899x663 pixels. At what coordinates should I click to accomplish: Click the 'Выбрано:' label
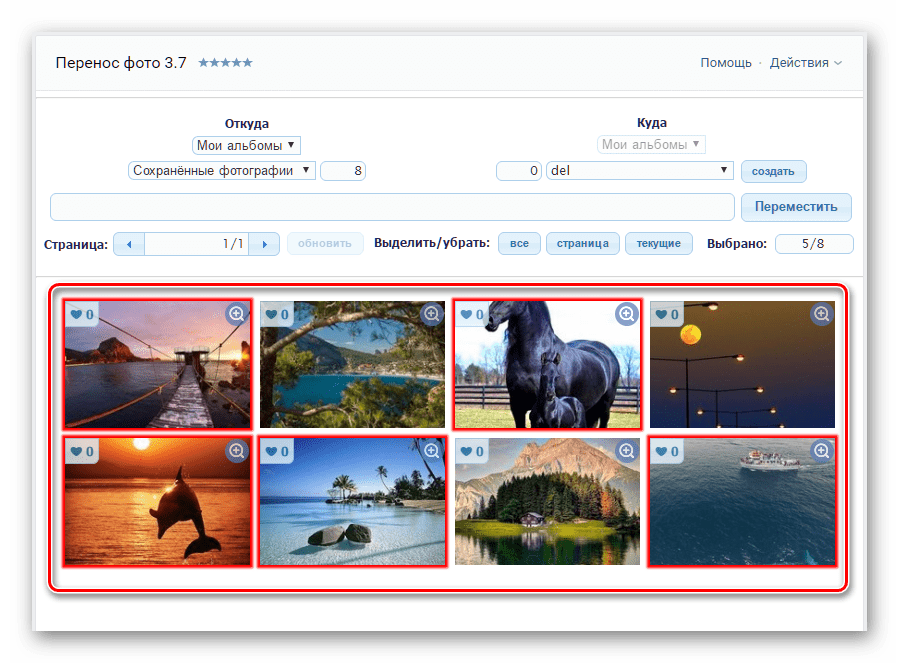click(x=737, y=244)
